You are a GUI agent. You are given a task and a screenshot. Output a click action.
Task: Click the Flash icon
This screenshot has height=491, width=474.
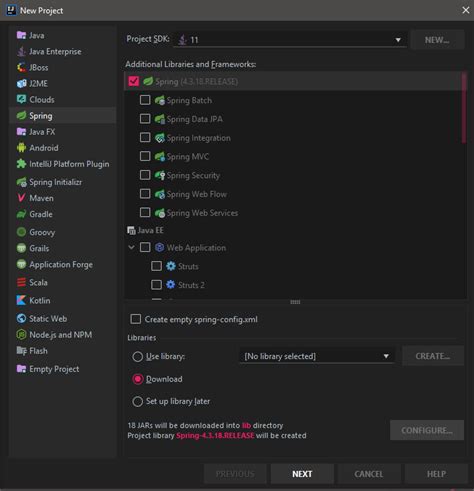pos(21,351)
